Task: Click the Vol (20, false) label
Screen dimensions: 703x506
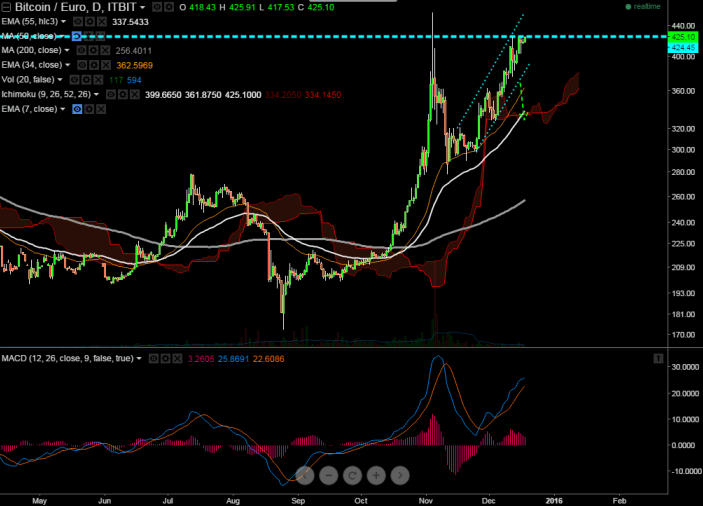Action: coord(28,80)
